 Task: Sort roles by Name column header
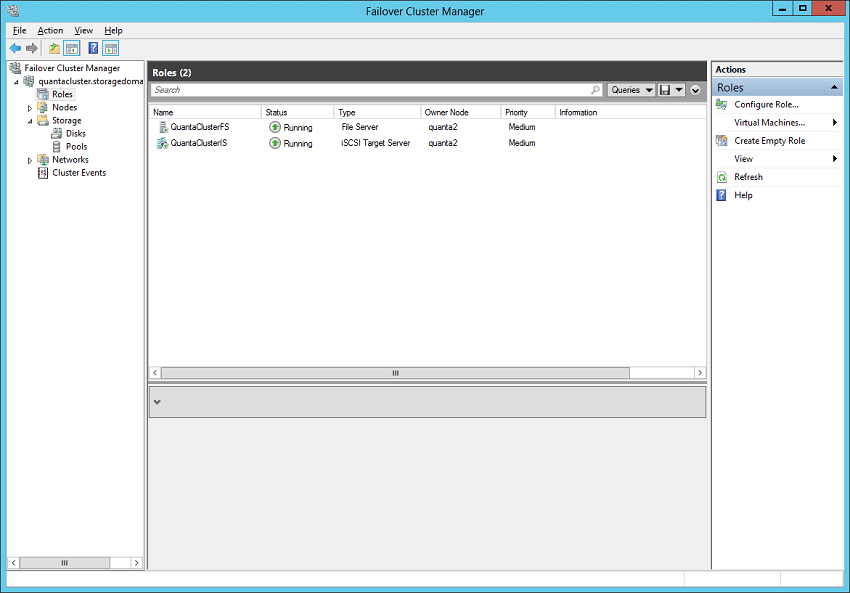[205, 112]
